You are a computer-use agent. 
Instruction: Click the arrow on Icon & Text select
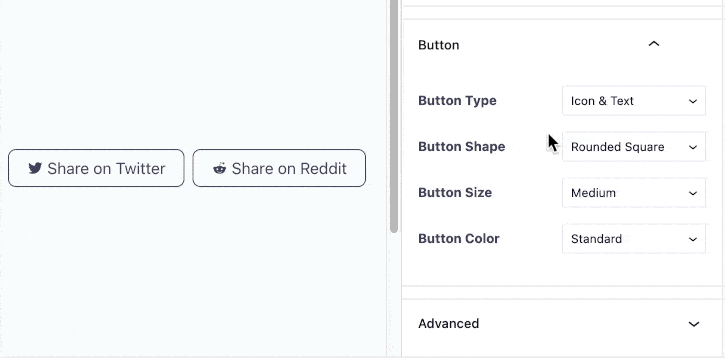693,101
